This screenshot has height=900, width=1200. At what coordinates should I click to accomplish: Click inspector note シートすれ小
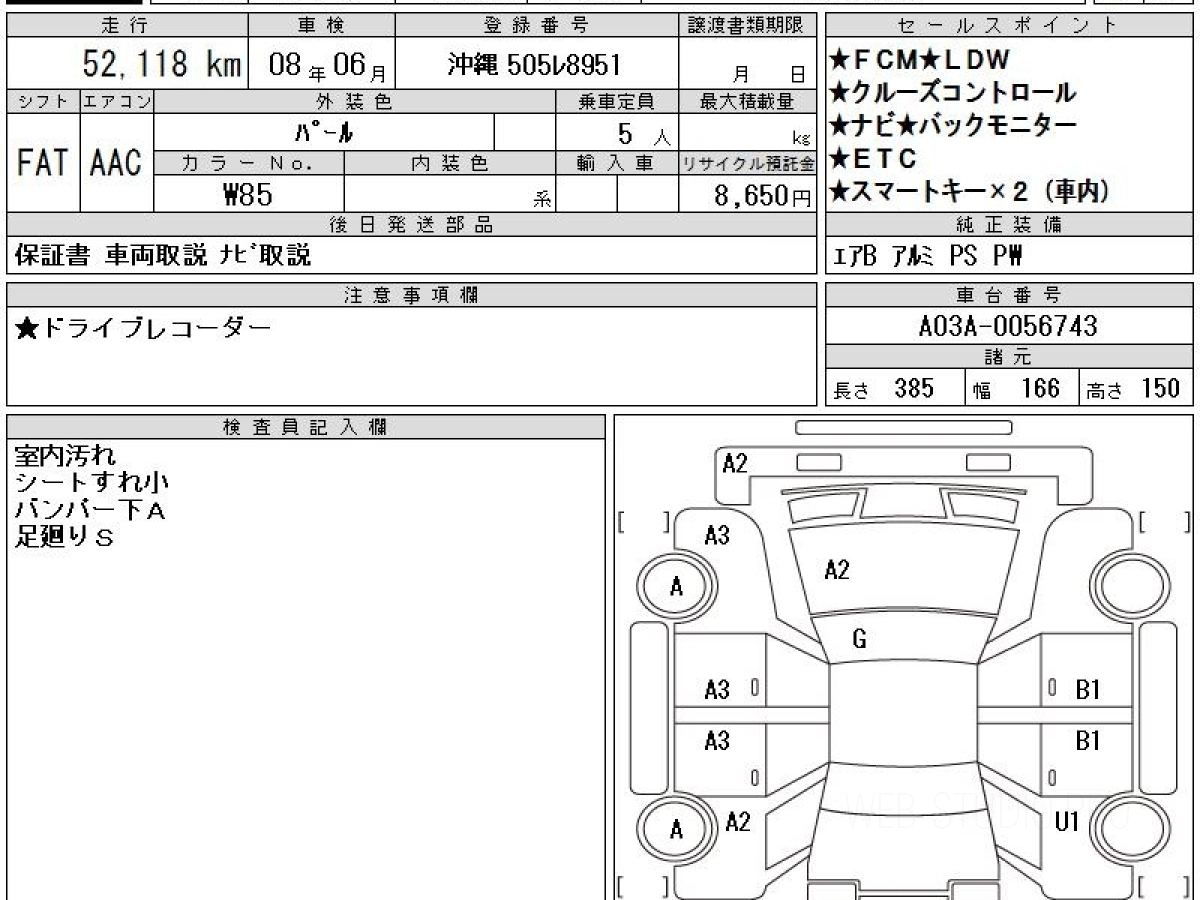(91, 483)
